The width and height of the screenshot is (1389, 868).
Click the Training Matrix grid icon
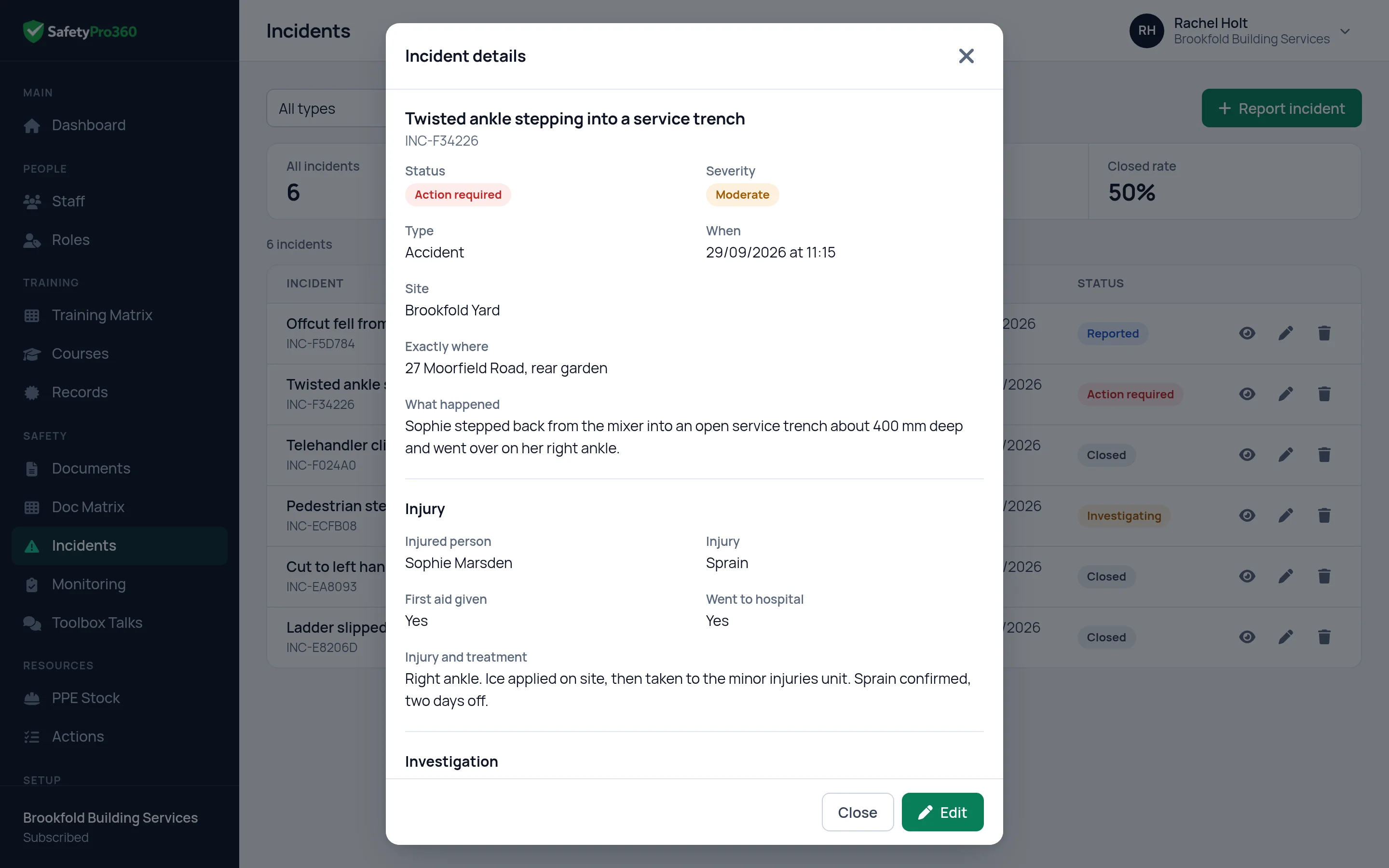point(32,316)
